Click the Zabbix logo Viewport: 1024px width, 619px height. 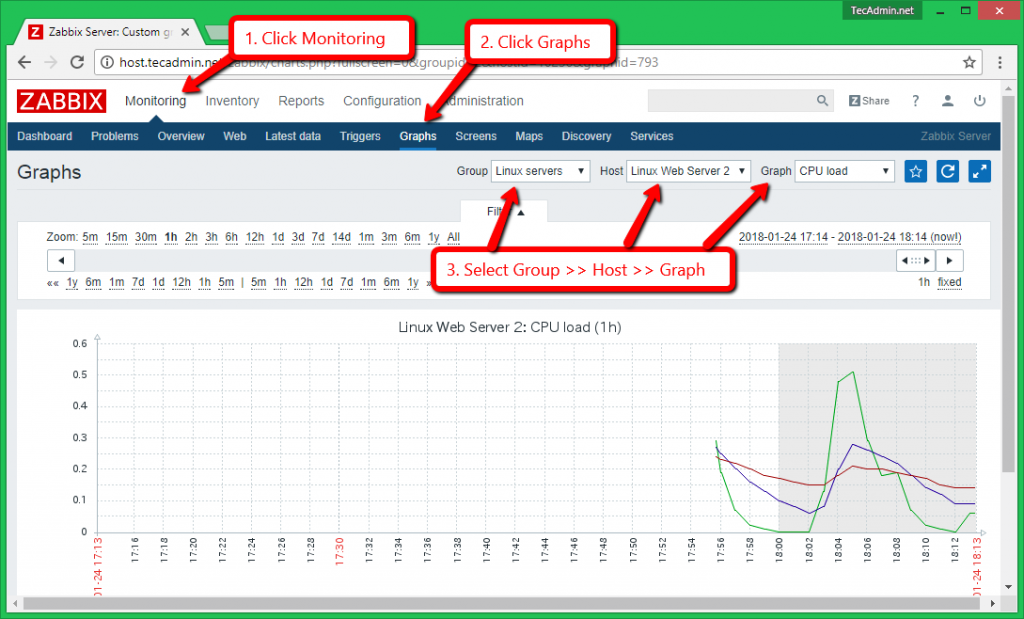60,101
